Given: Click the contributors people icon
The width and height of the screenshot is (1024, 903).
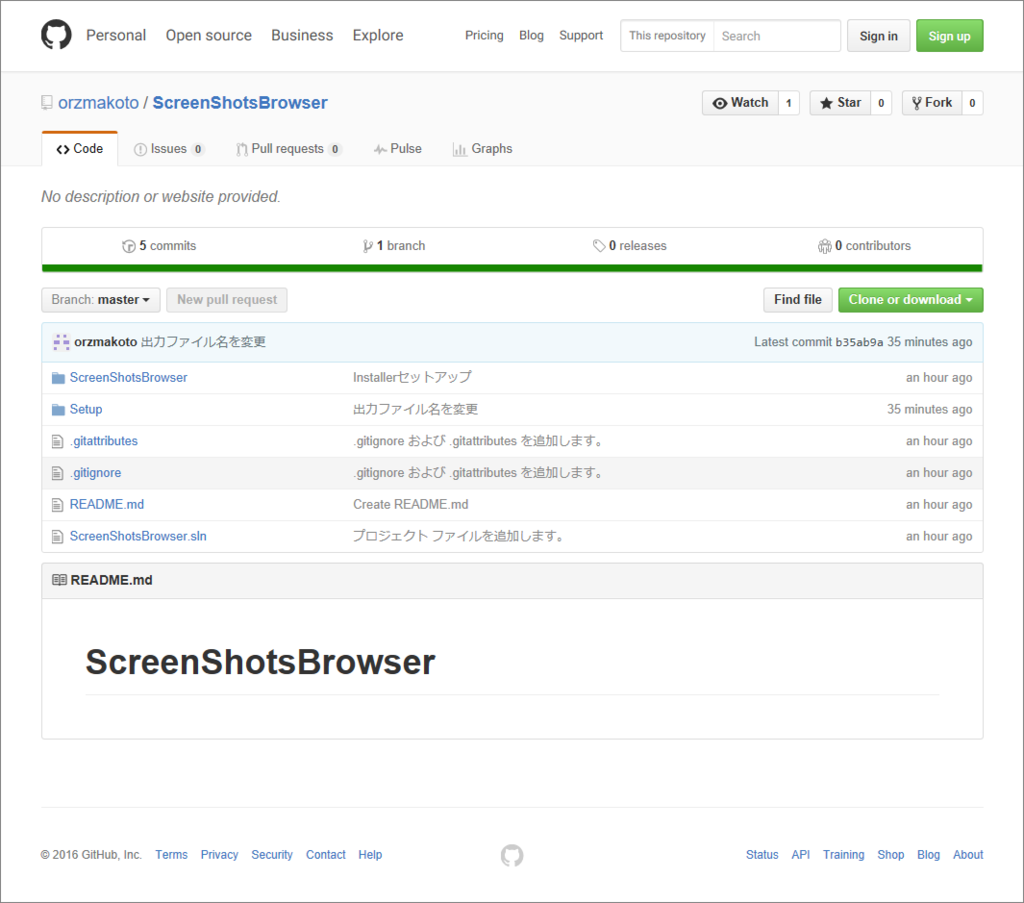Looking at the screenshot, I should coord(824,246).
